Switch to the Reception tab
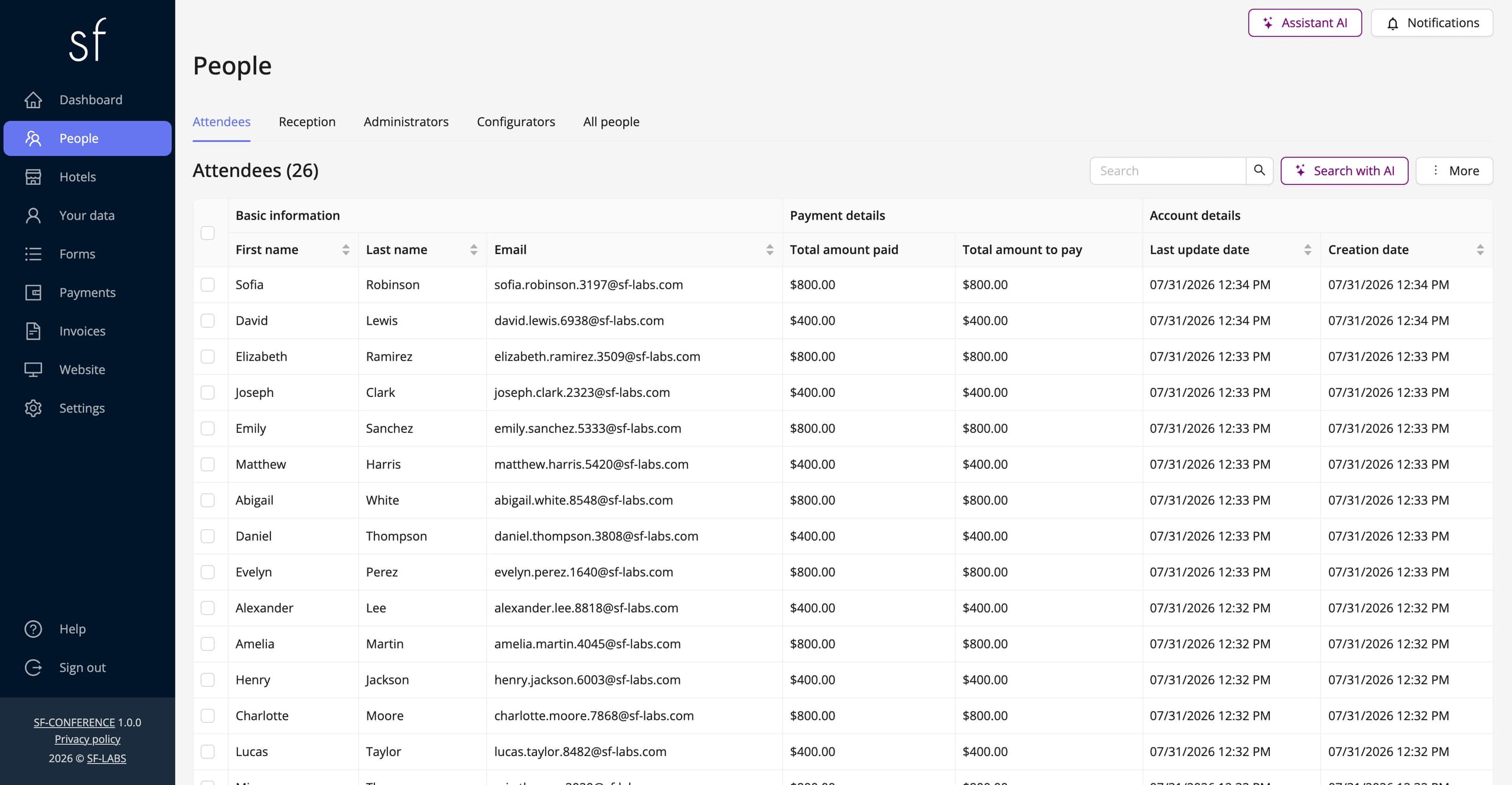1512x785 pixels. [307, 122]
